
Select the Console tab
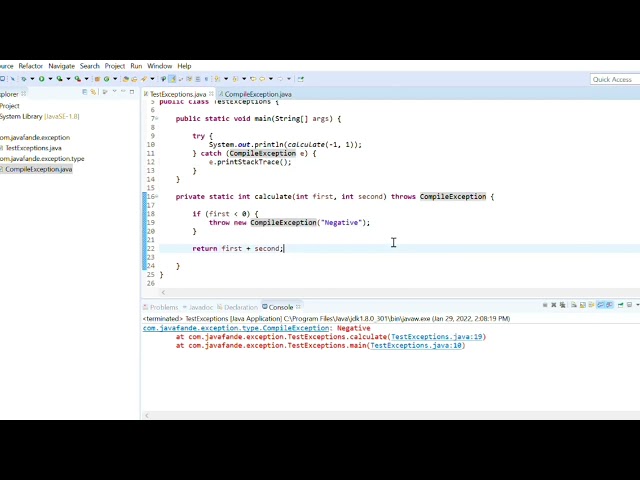281,307
